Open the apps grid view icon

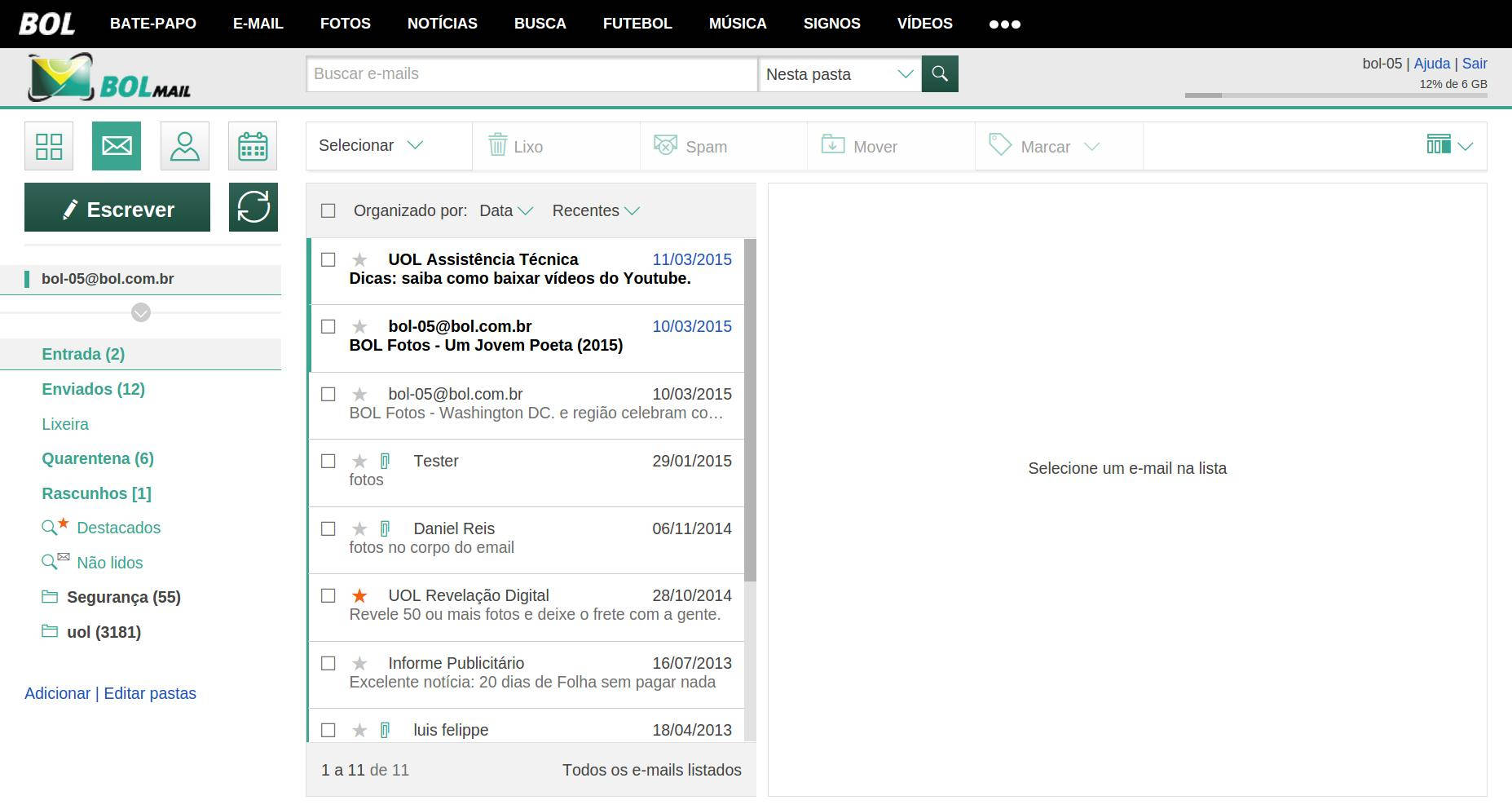(49, 146)
